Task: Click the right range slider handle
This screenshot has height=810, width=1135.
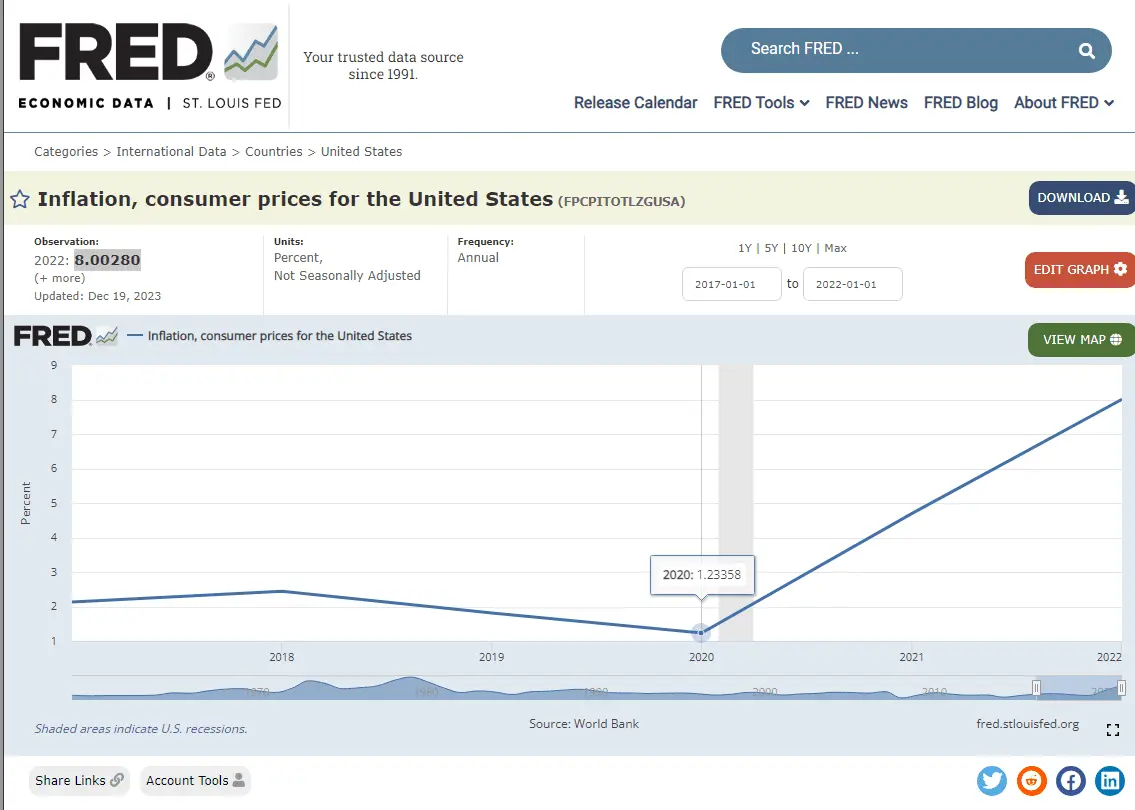Action: point(1121,687)
